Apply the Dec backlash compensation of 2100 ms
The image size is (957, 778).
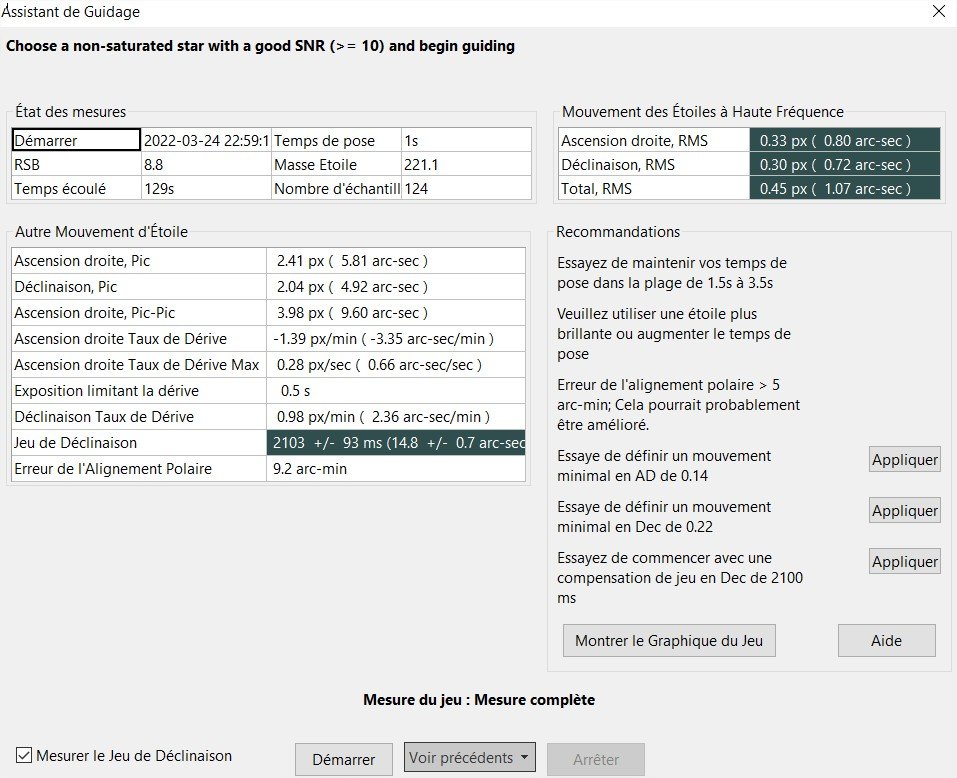click(x=904, y=562)
